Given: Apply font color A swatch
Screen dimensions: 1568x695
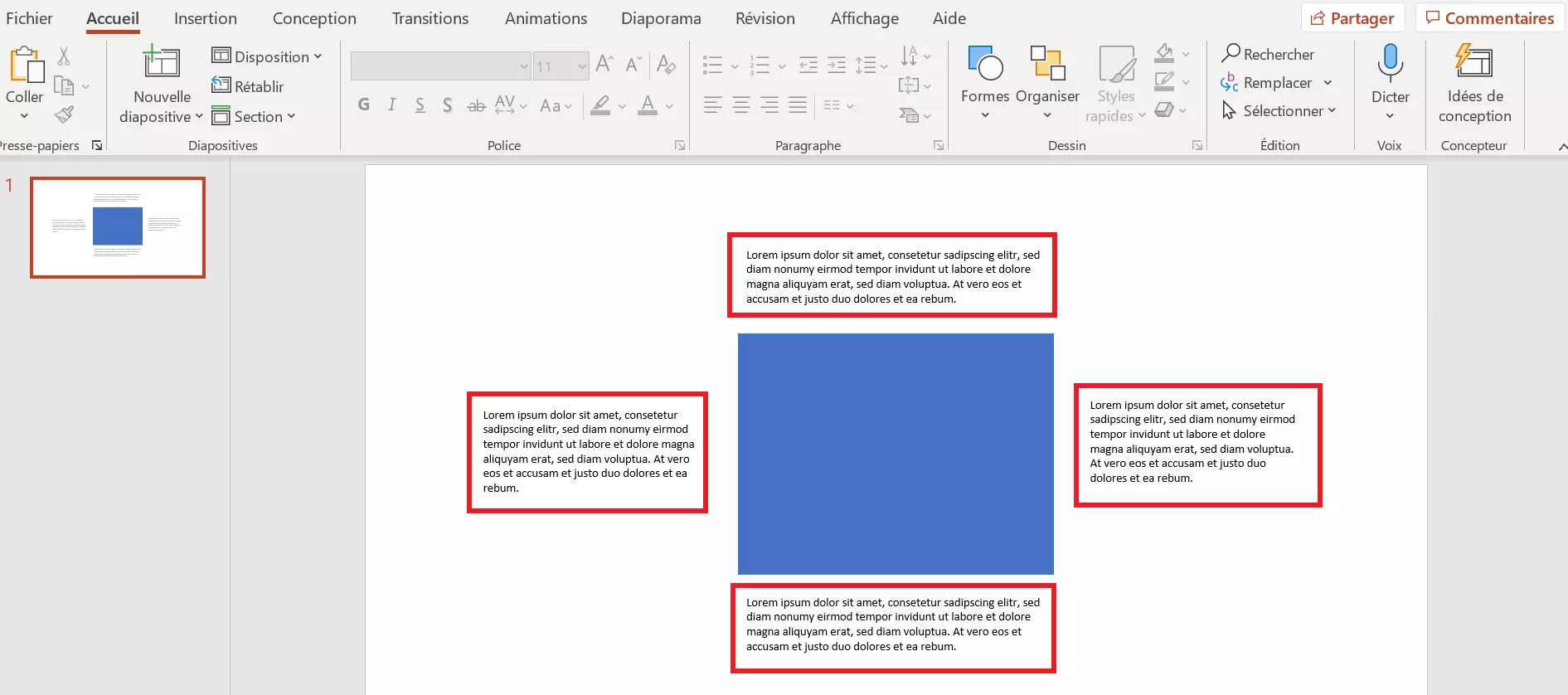Looking at the screenshot, I should (x=648, y=105).
